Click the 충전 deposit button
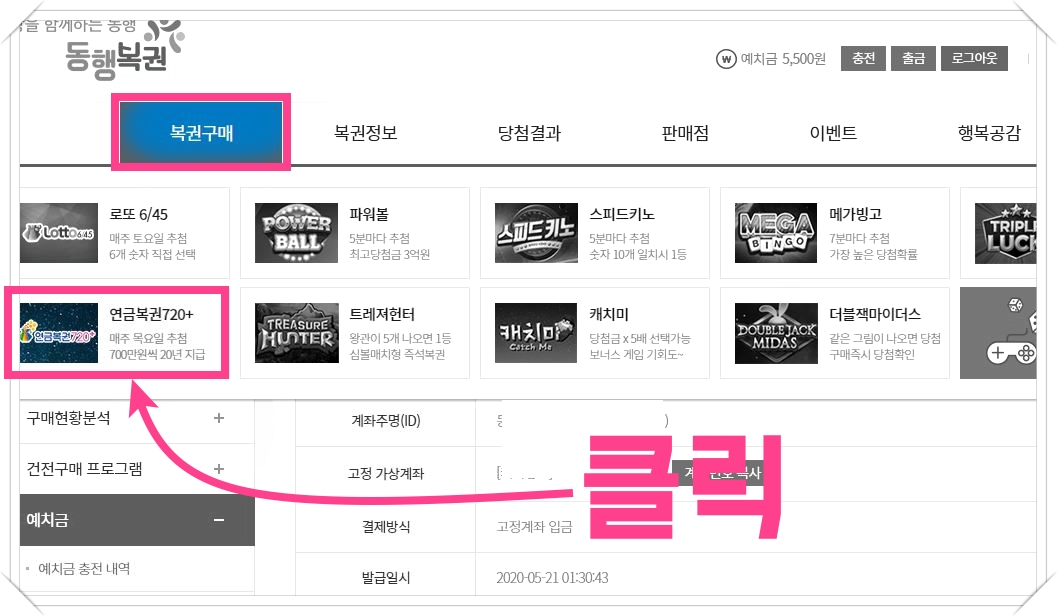 point(864,59)
